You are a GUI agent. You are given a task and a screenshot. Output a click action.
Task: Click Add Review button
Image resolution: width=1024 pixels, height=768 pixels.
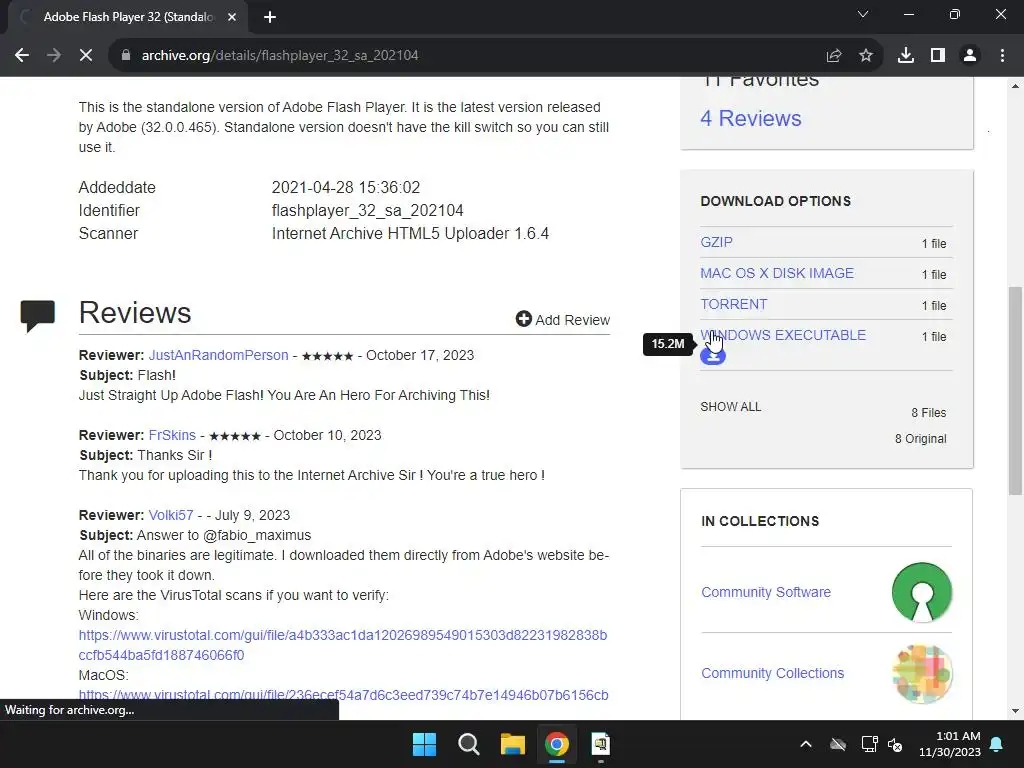pos(563,319)
